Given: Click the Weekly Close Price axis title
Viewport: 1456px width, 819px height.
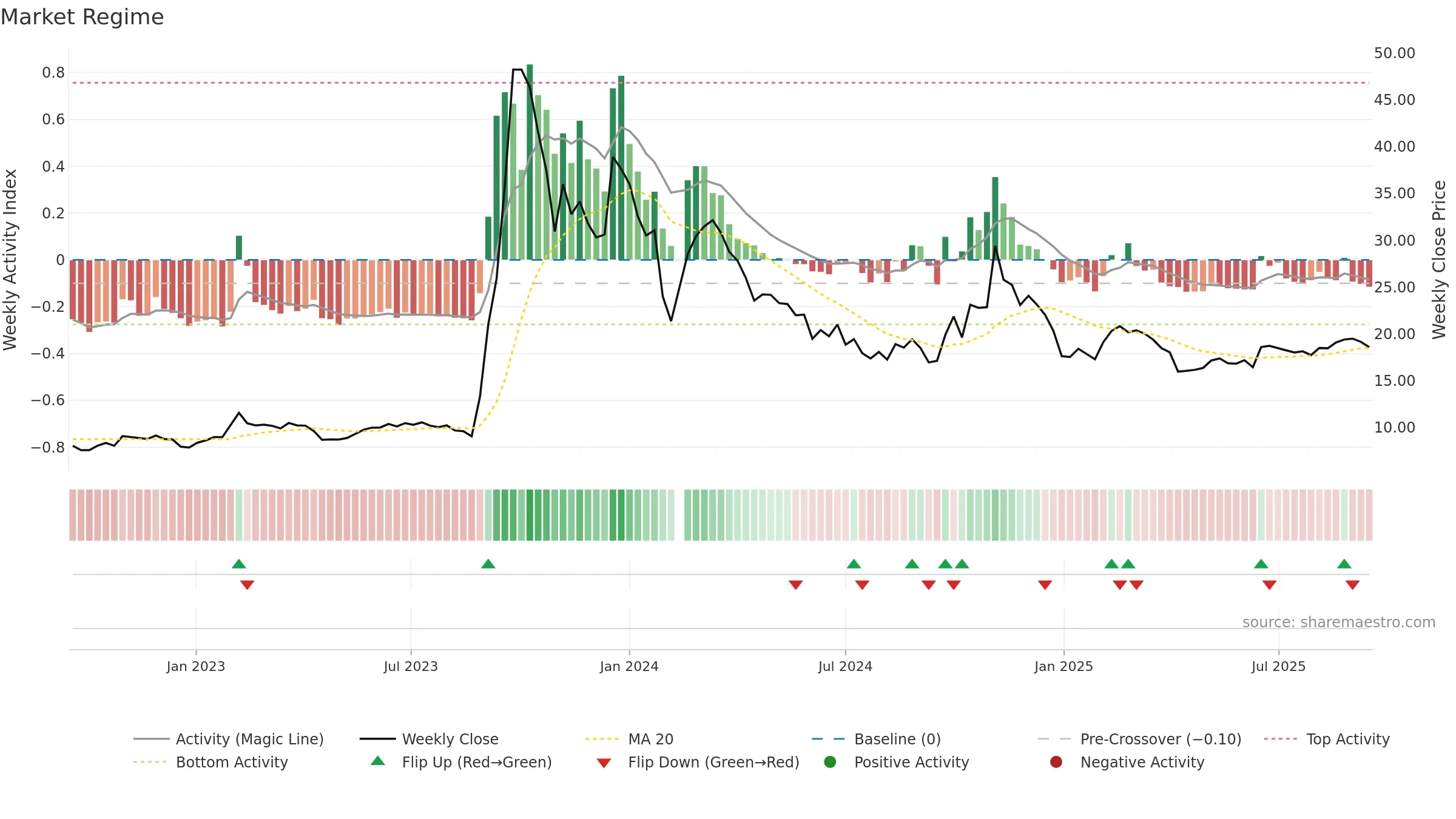Looking at the screenshot, I should (1439, 260).
